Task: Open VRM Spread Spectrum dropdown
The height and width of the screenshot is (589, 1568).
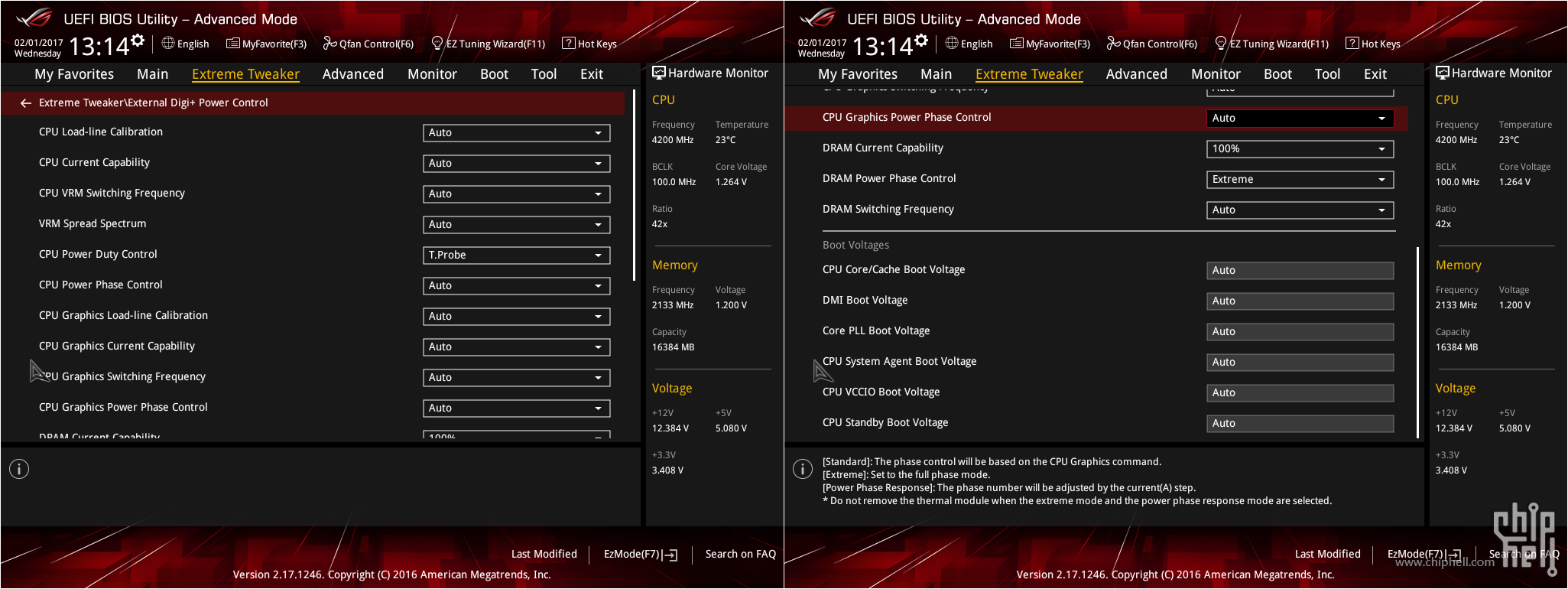Action: pos(517,224)
